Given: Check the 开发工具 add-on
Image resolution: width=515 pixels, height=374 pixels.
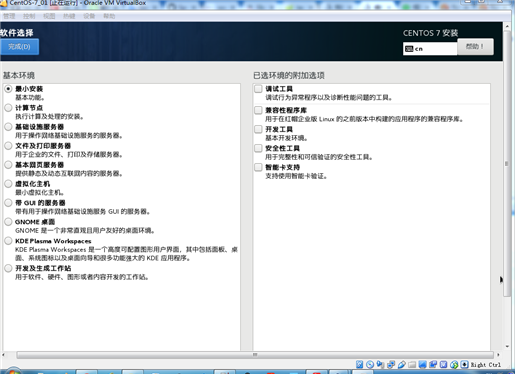Looking at the screenshot, I should (x=258, y=129).
